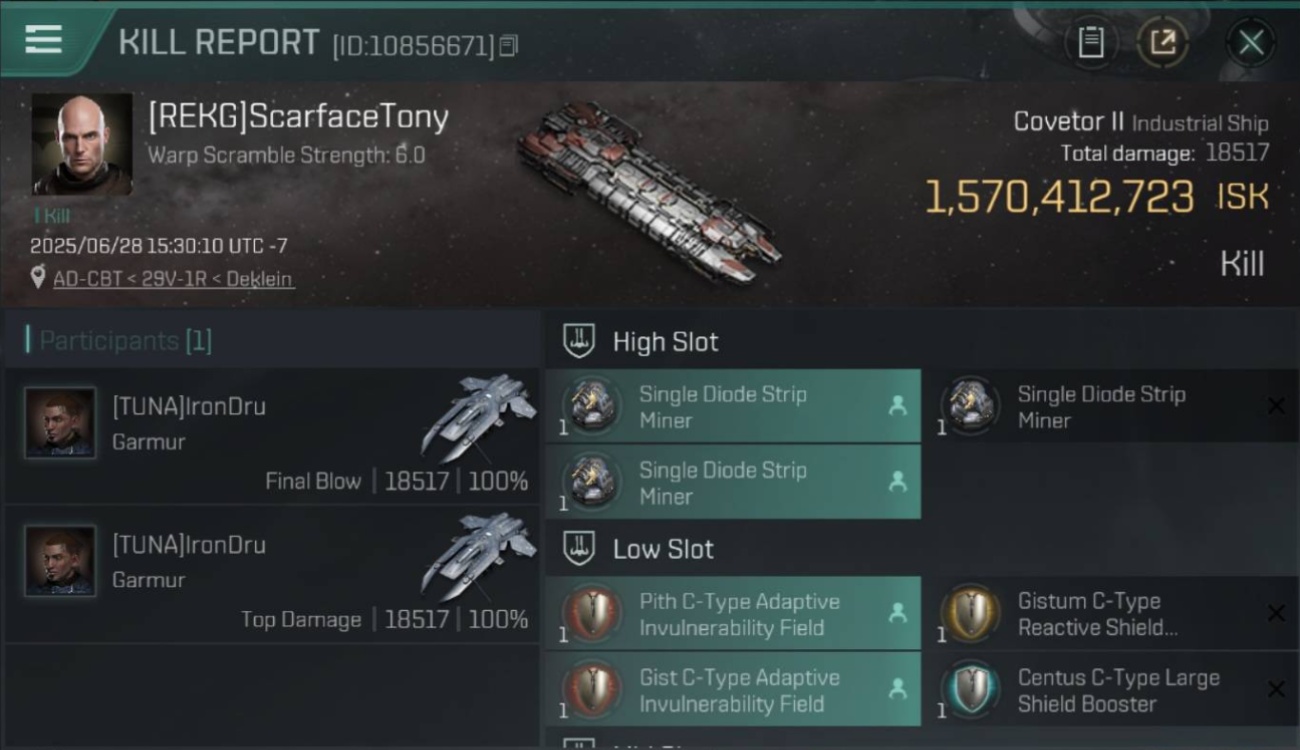Share kill report via export icon
The width and height of the screenshot is (1300, 750).
tap(1162, 43)
